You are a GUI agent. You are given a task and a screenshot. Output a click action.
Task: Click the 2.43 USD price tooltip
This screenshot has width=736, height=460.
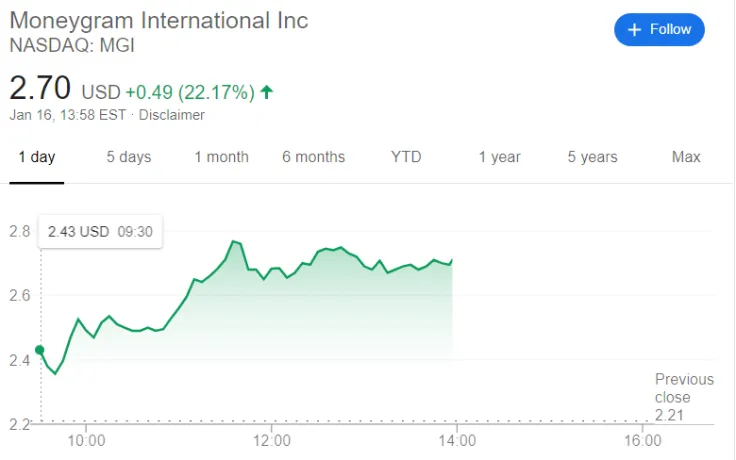coord(100,231)
